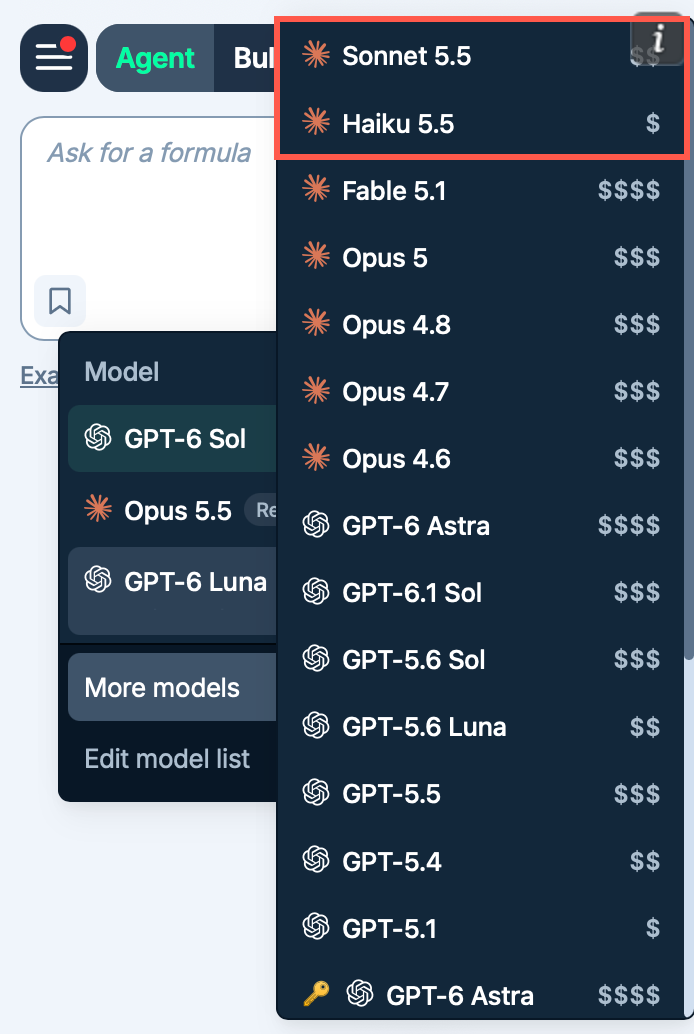
Task: Click the OpenAI logo next to GPT-6.1 Sol
Action: click(x=316, y=592)
